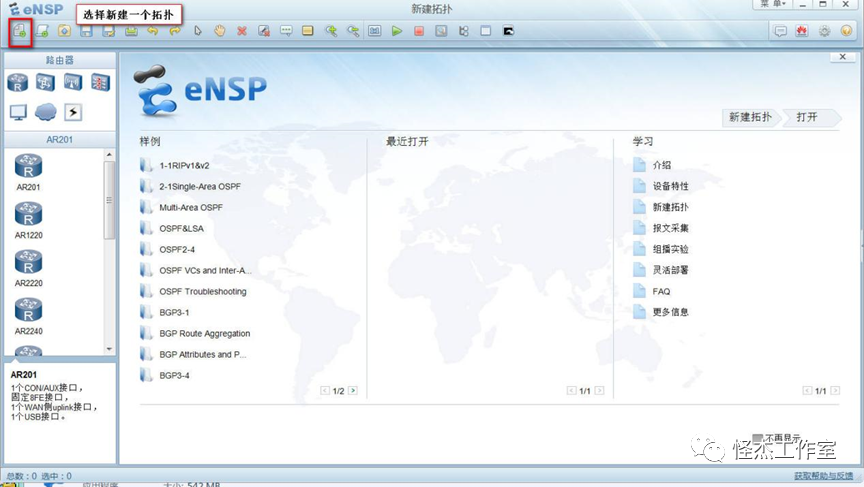Select the arrow pointer tool

(x=198, y=31)
